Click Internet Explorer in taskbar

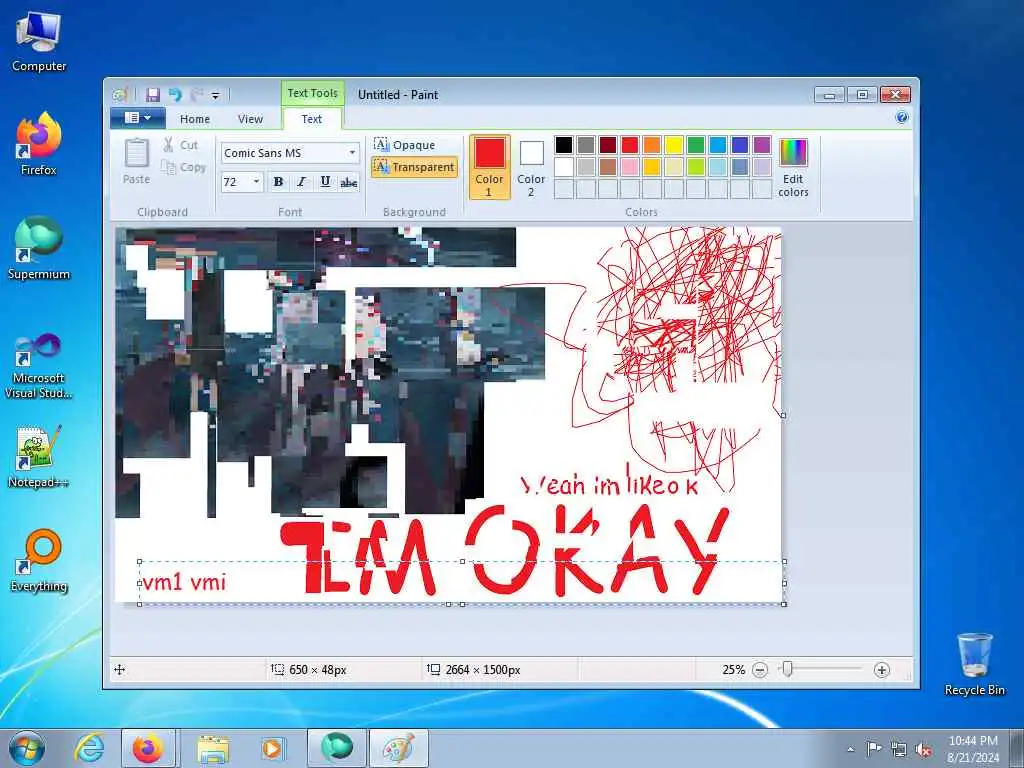(x=89, y=748)
